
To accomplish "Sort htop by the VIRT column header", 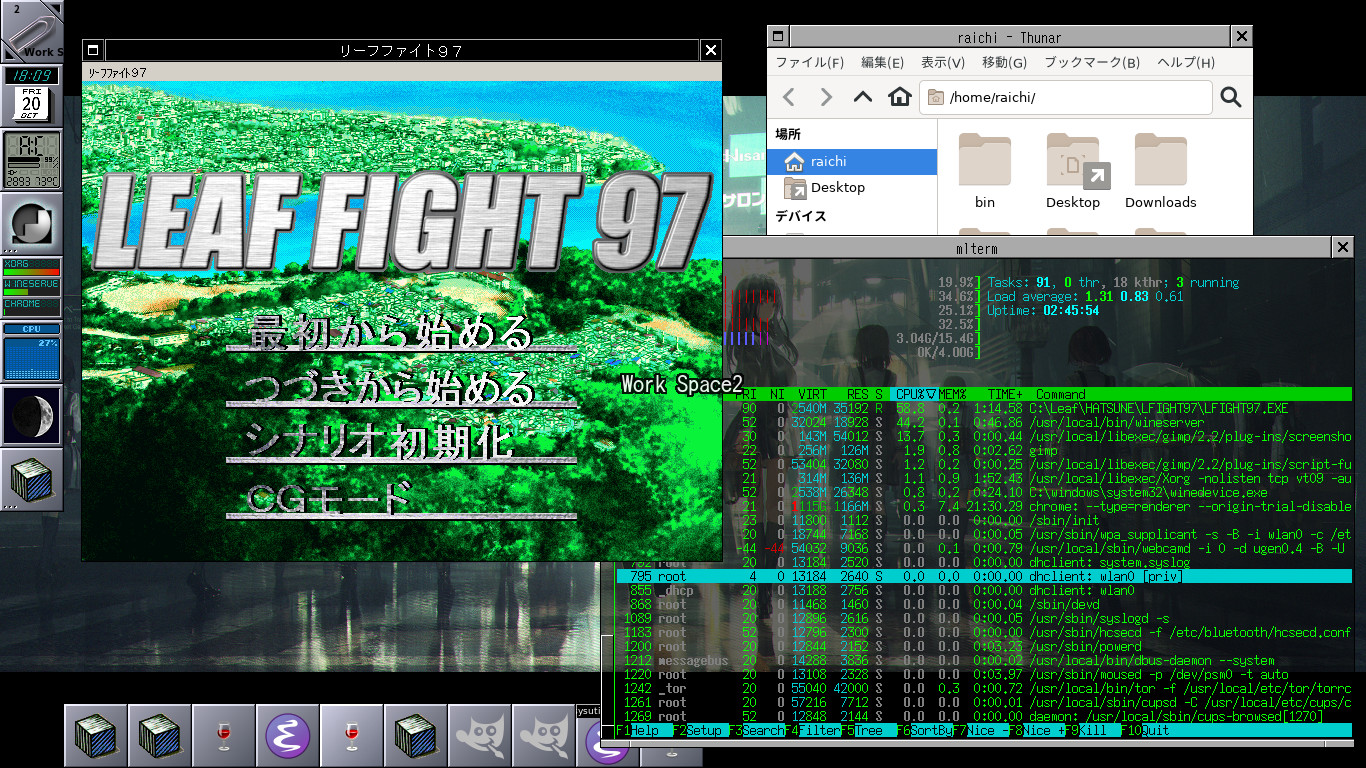I will point(811,395).
